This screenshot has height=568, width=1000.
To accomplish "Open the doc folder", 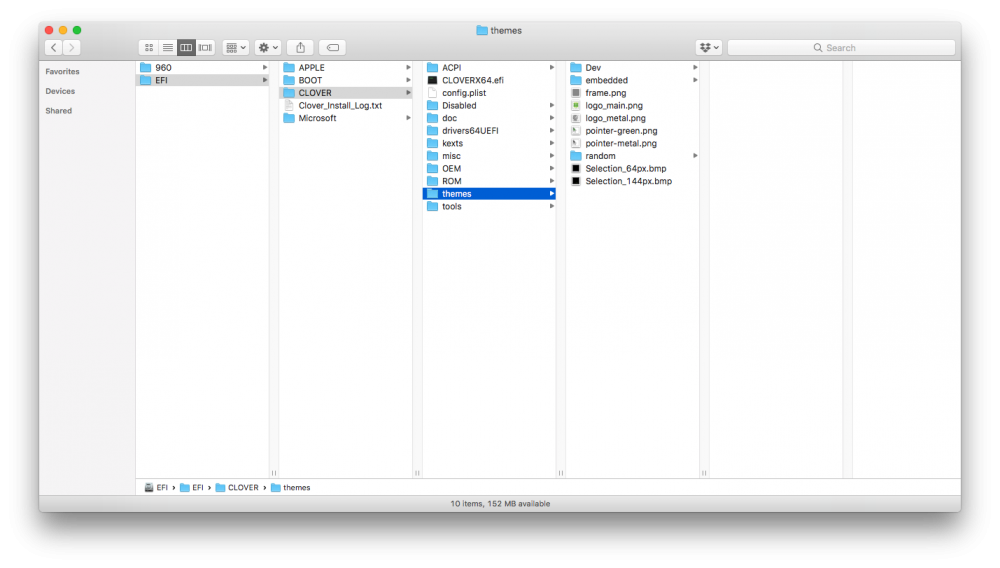I will (x=489, y=118).
